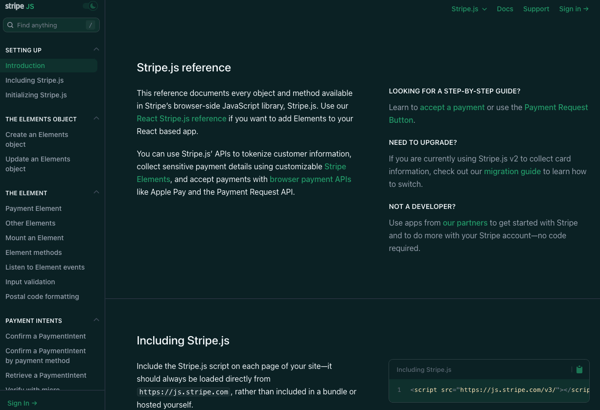600x410 pixels.
Task: Go to Payment Element section
Action: (33, 208)
